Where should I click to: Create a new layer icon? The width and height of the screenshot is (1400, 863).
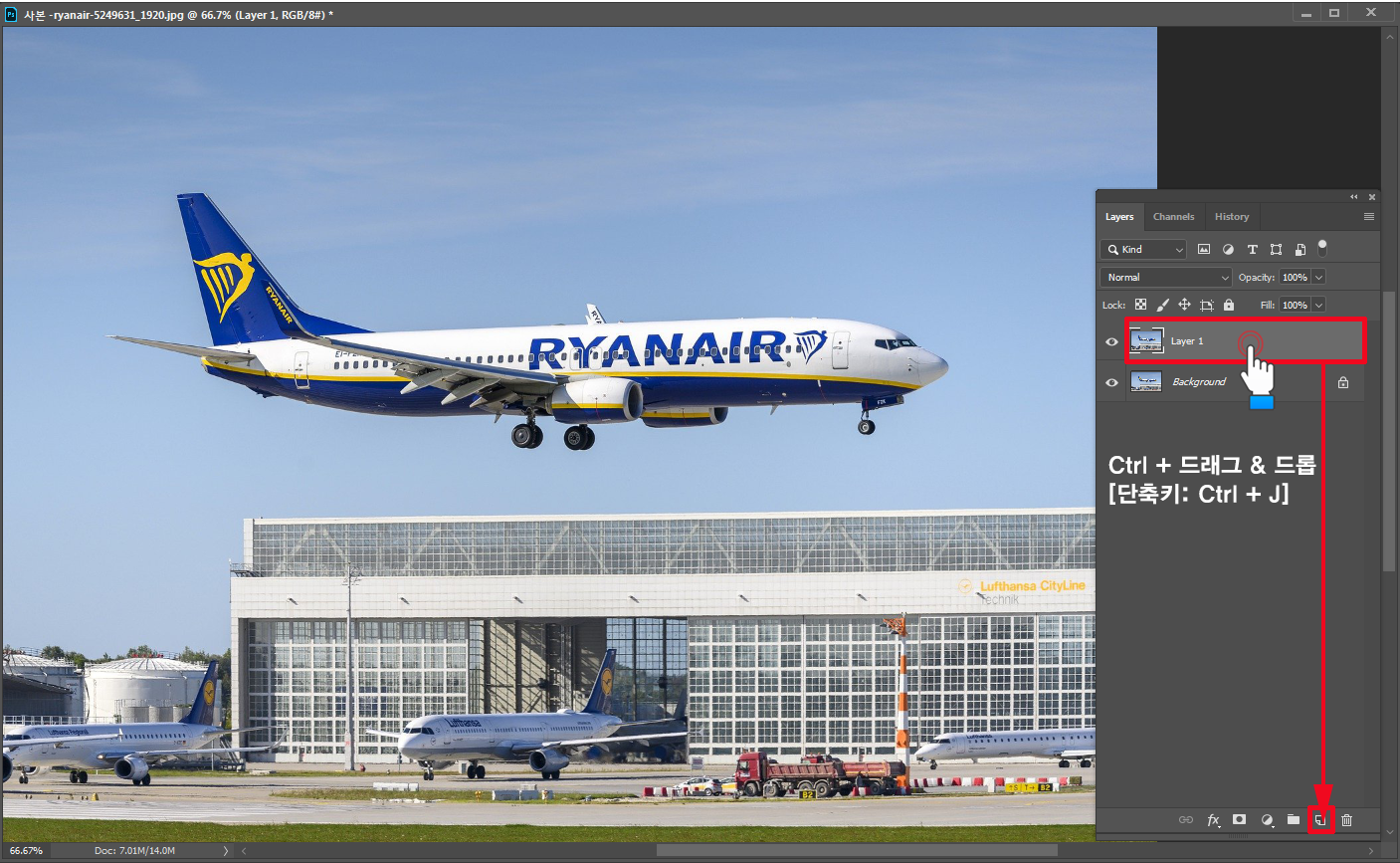[x=1320, y=820]
